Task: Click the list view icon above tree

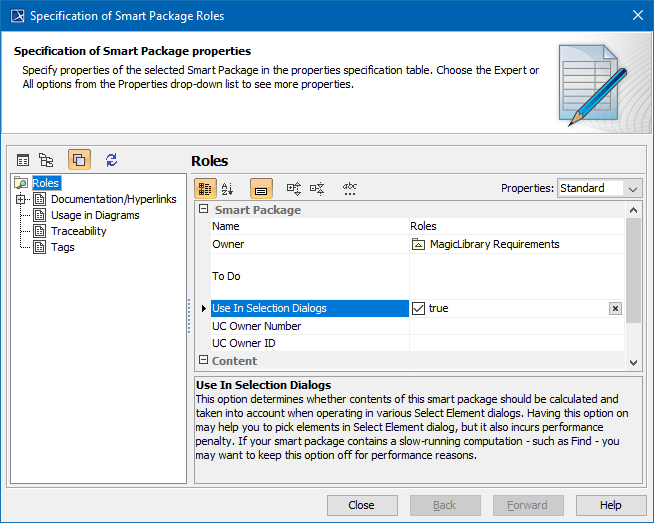Action: point(23,160)
